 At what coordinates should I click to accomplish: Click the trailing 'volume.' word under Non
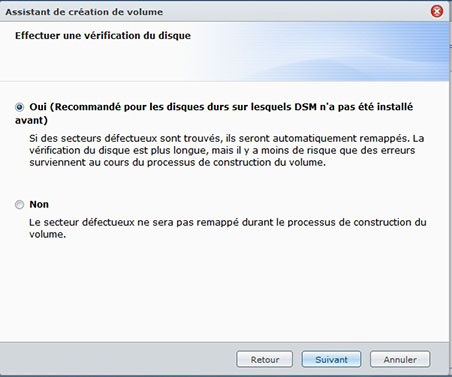47,234
